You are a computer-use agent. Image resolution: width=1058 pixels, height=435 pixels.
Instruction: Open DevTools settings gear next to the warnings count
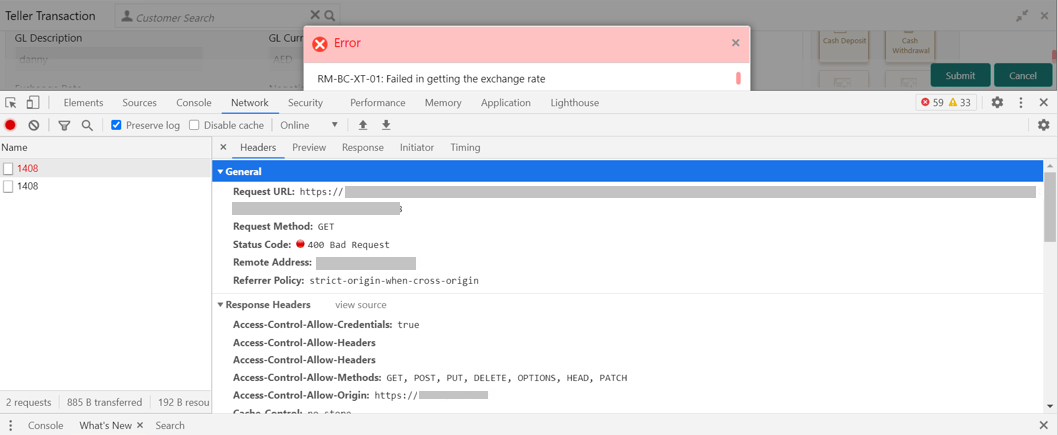tap(997, 103)
